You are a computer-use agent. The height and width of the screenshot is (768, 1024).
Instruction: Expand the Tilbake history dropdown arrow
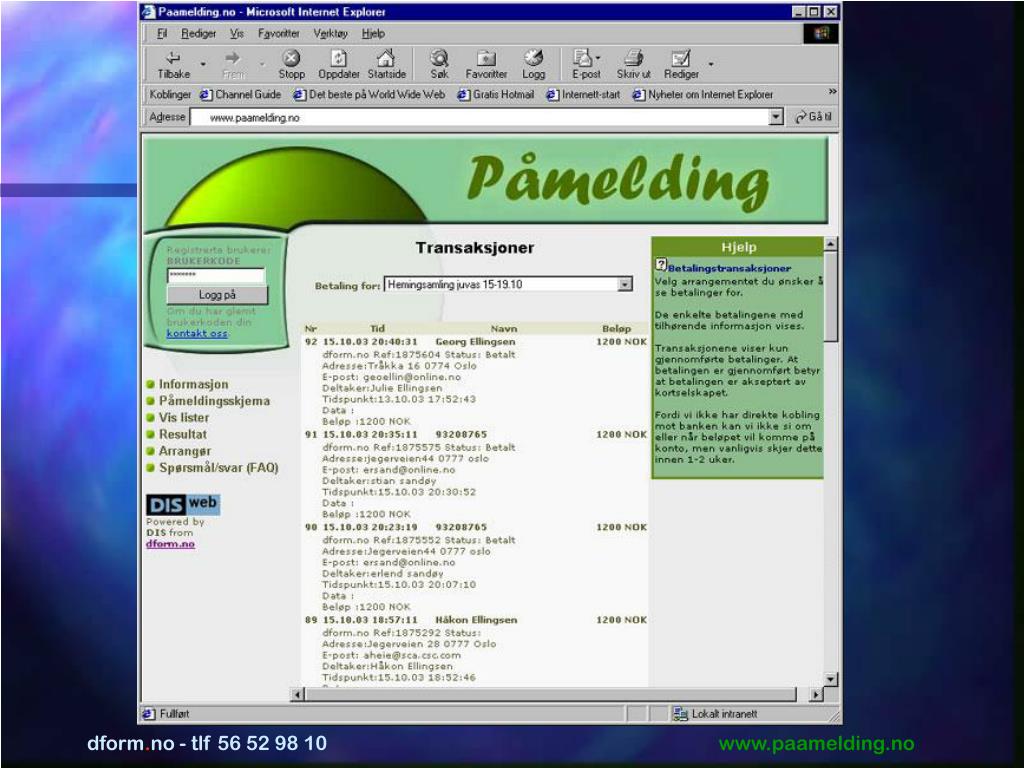pyautogui.click(x=203, y=64)
